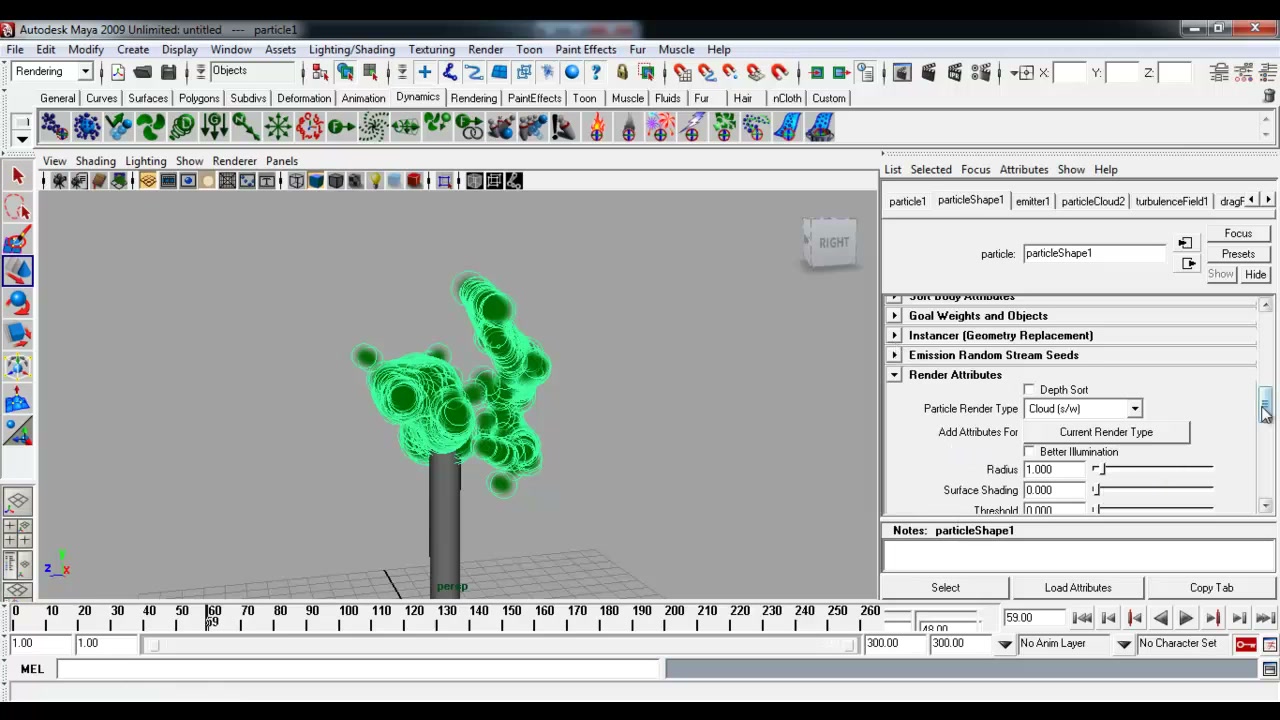The height and width of the screenshot is (720, 1280).
Task: Select the arrow Select tool
Action: point(17,176)
